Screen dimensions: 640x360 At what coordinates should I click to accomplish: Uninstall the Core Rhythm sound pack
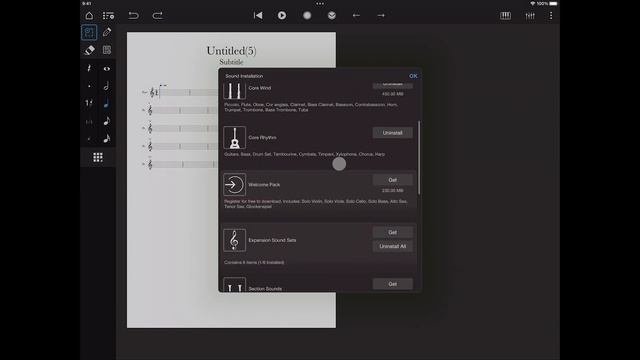tap(392, 133)
